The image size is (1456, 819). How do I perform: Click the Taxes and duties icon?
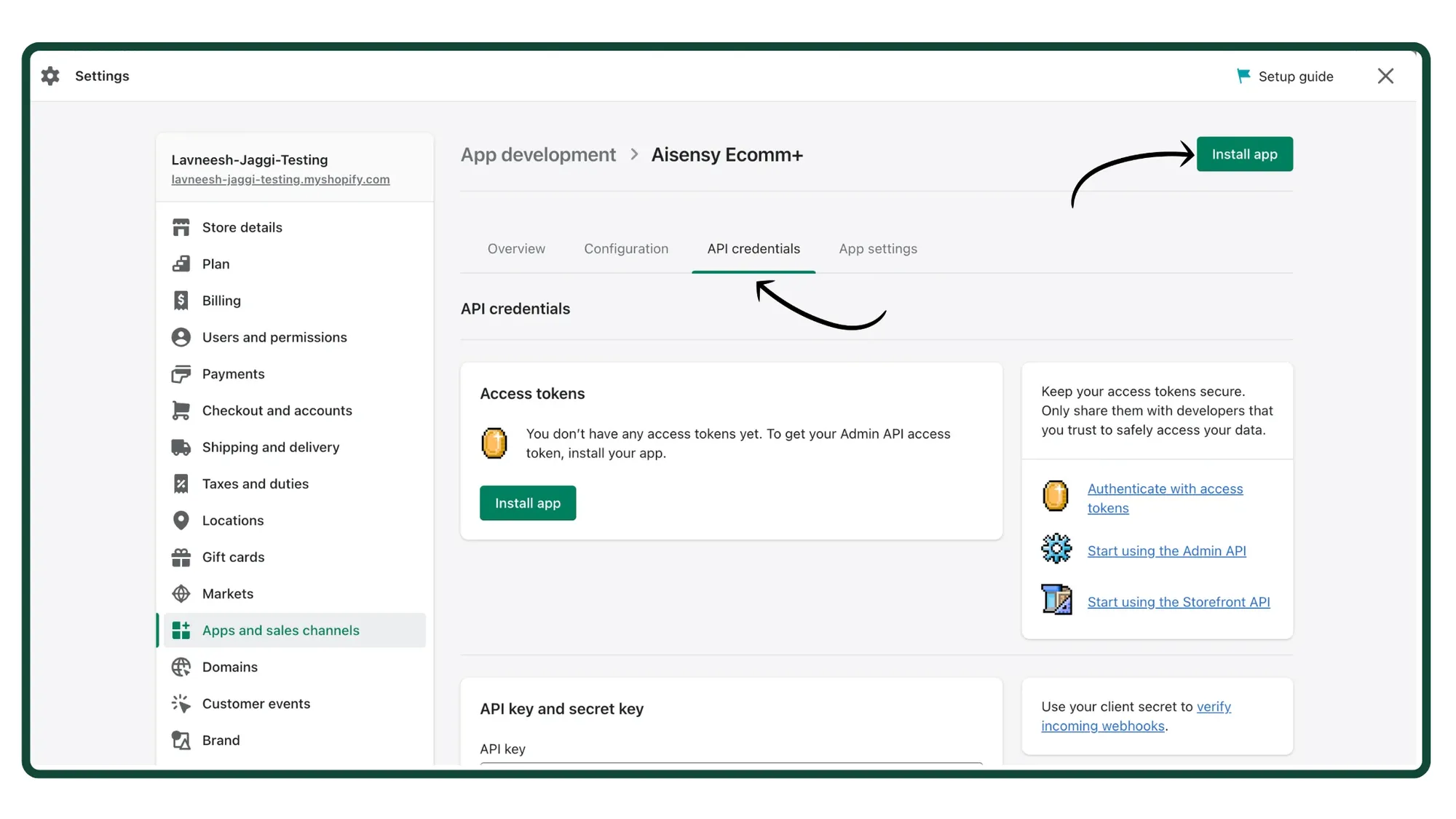(x=181, y=483)
